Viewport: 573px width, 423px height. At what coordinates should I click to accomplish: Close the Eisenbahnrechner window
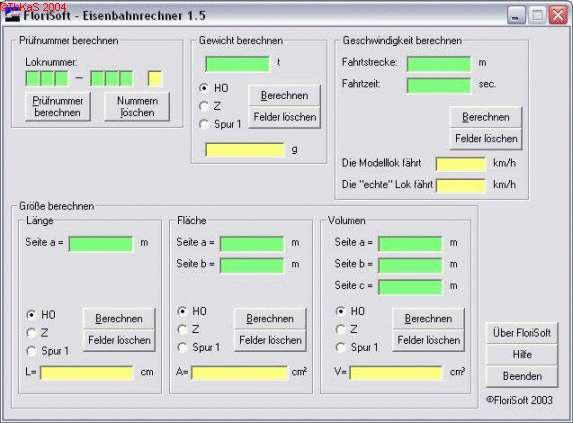(559, 16)
